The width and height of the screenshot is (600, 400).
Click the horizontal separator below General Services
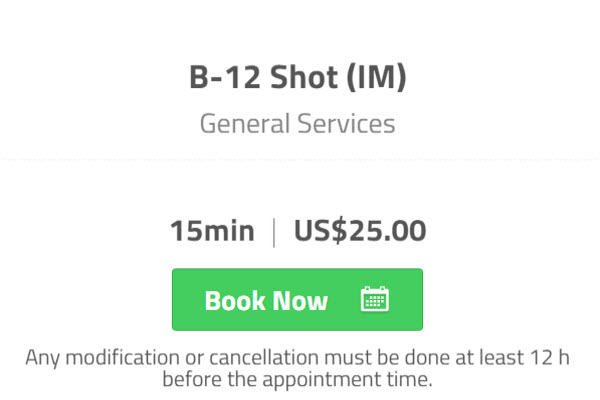tap(300, 158)
